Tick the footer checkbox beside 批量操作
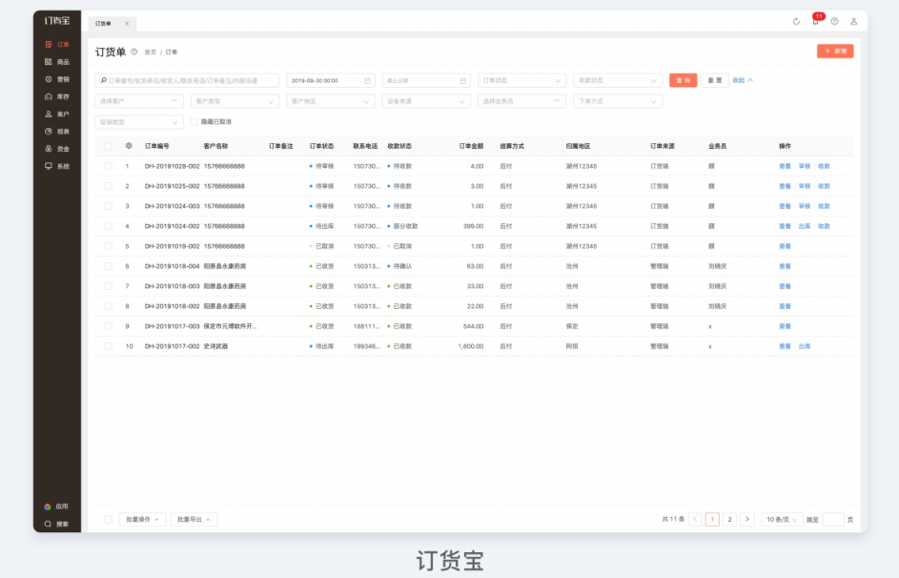Screen dimensions: 899x578 (108, 520)
